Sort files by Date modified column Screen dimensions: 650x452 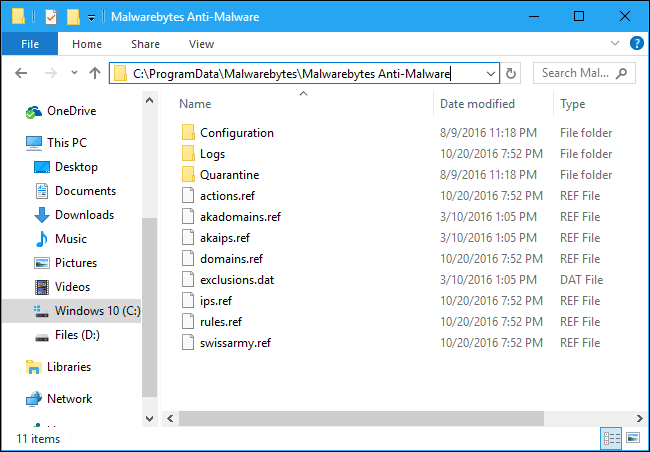477,104
